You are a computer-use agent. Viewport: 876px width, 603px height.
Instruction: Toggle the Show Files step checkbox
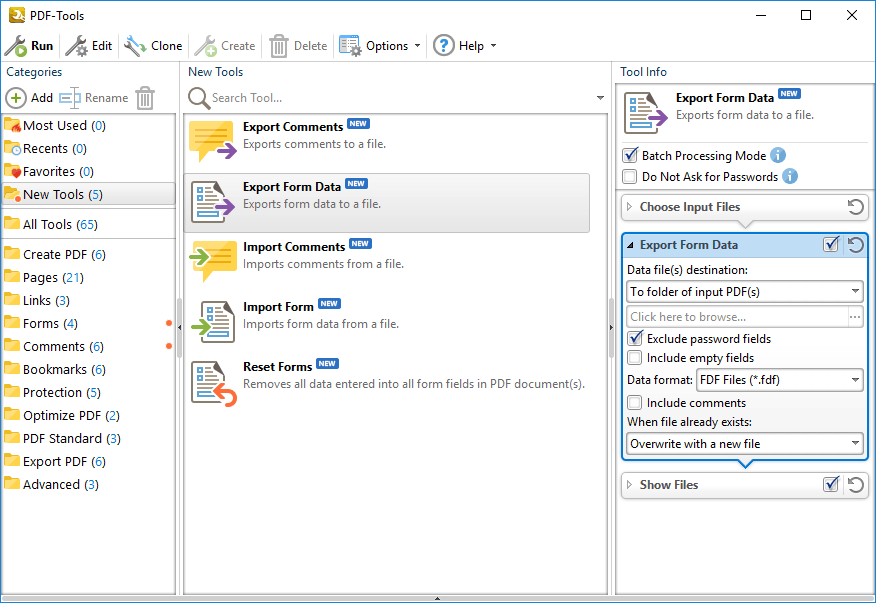pyautogui.click(x=831, y=484)
